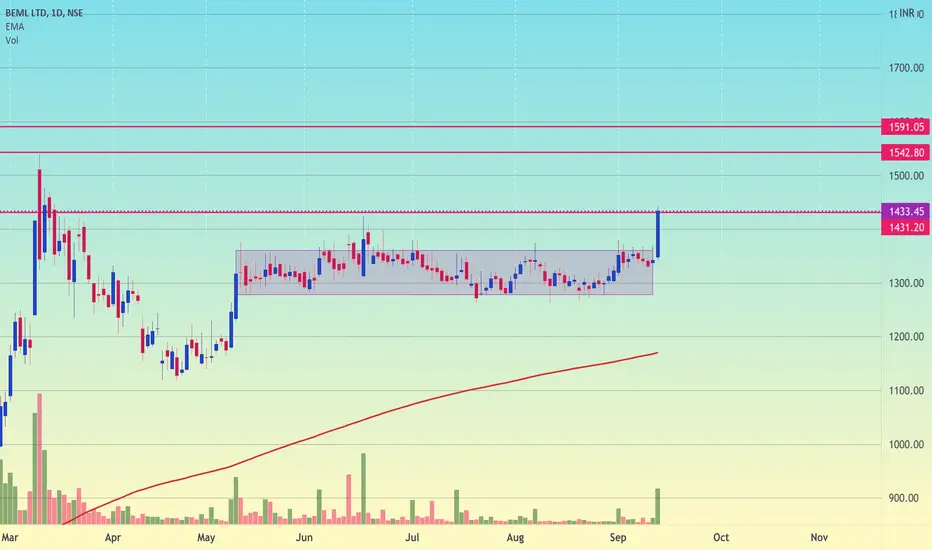932x550 pixels.
Task: Click the May date axis label
Action: [206, 538]
